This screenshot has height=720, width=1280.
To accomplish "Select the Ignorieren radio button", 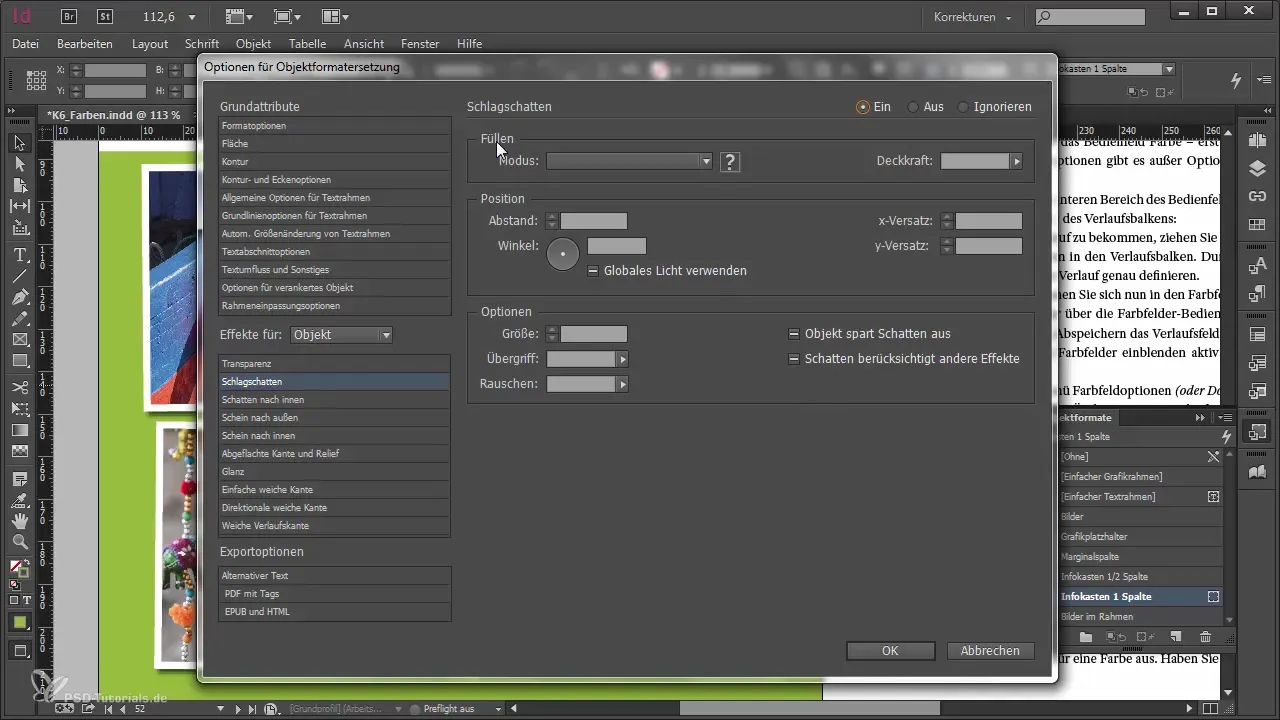I will [x=964, y=107].
